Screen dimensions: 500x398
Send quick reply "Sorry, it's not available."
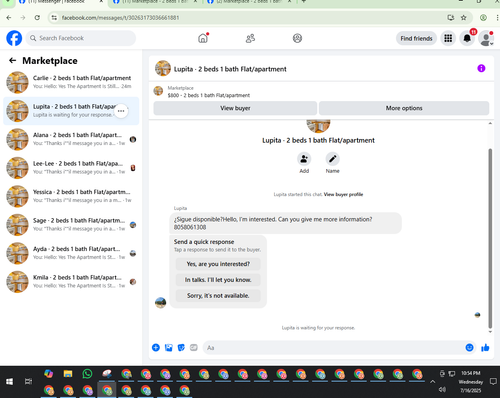click(218, 296)
